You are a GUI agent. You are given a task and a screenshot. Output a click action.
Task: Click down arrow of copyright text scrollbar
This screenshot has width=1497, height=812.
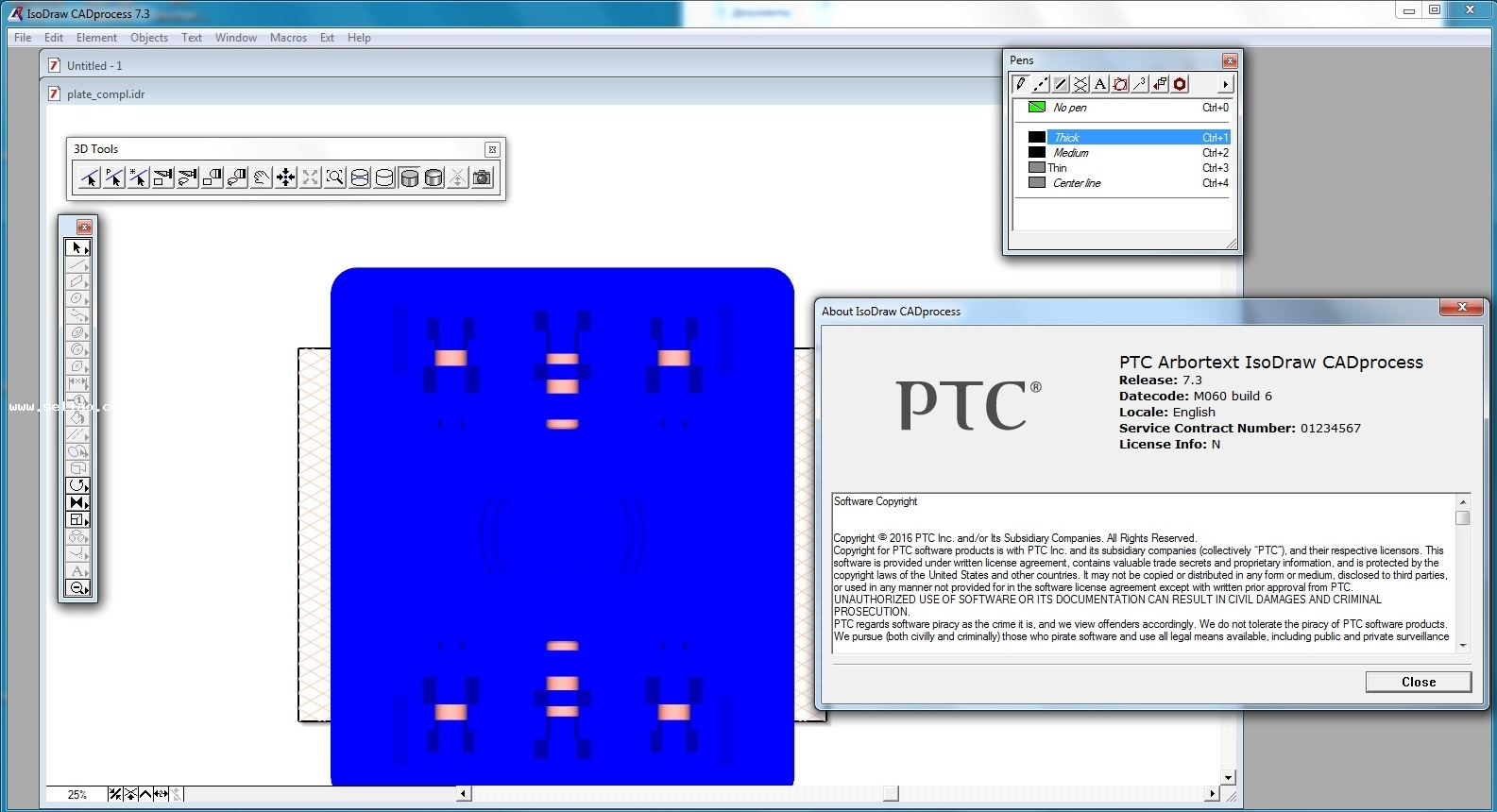click(x=1463, y=646)
